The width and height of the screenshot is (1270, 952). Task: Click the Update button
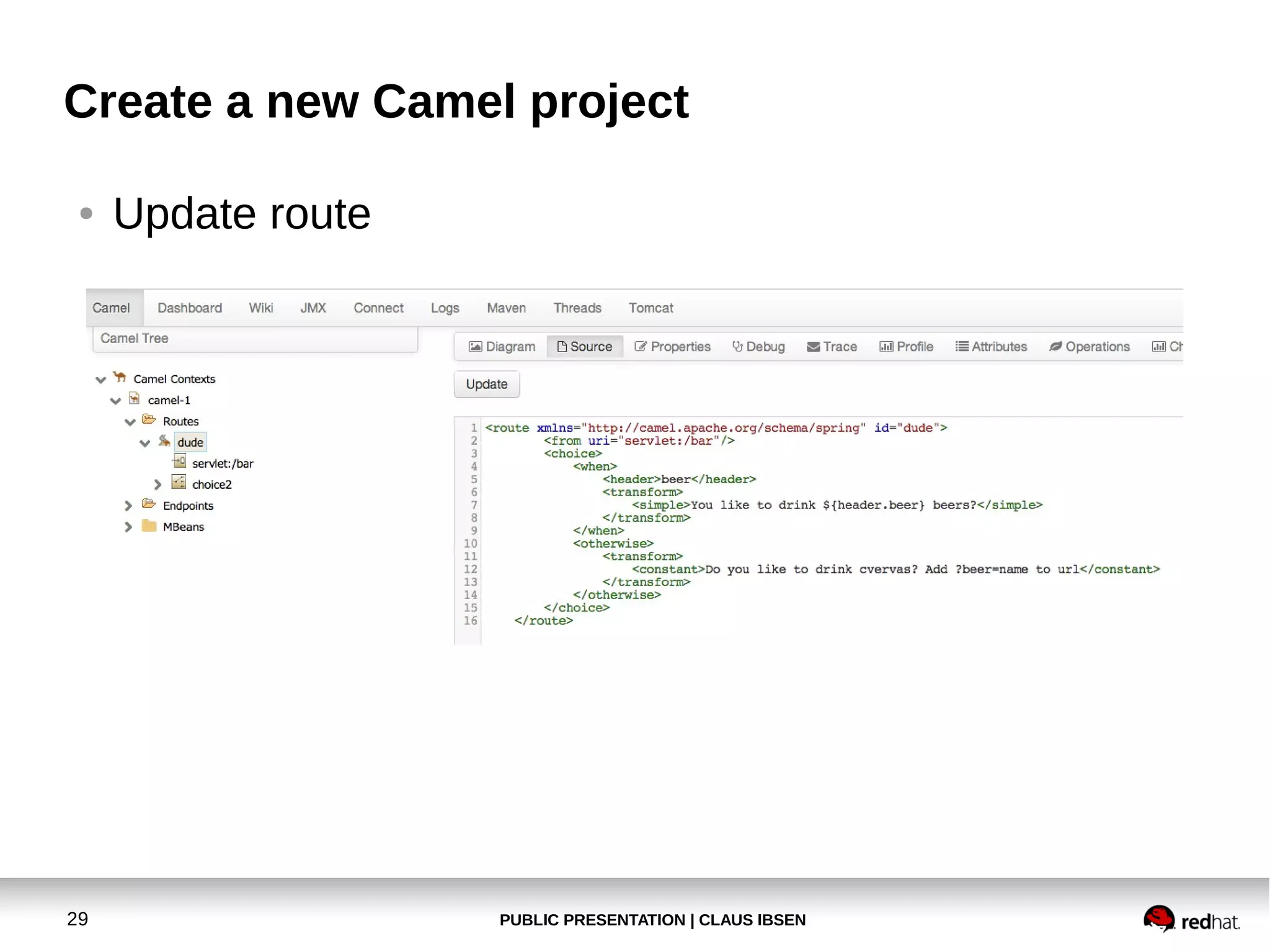(x=487, y=385)
